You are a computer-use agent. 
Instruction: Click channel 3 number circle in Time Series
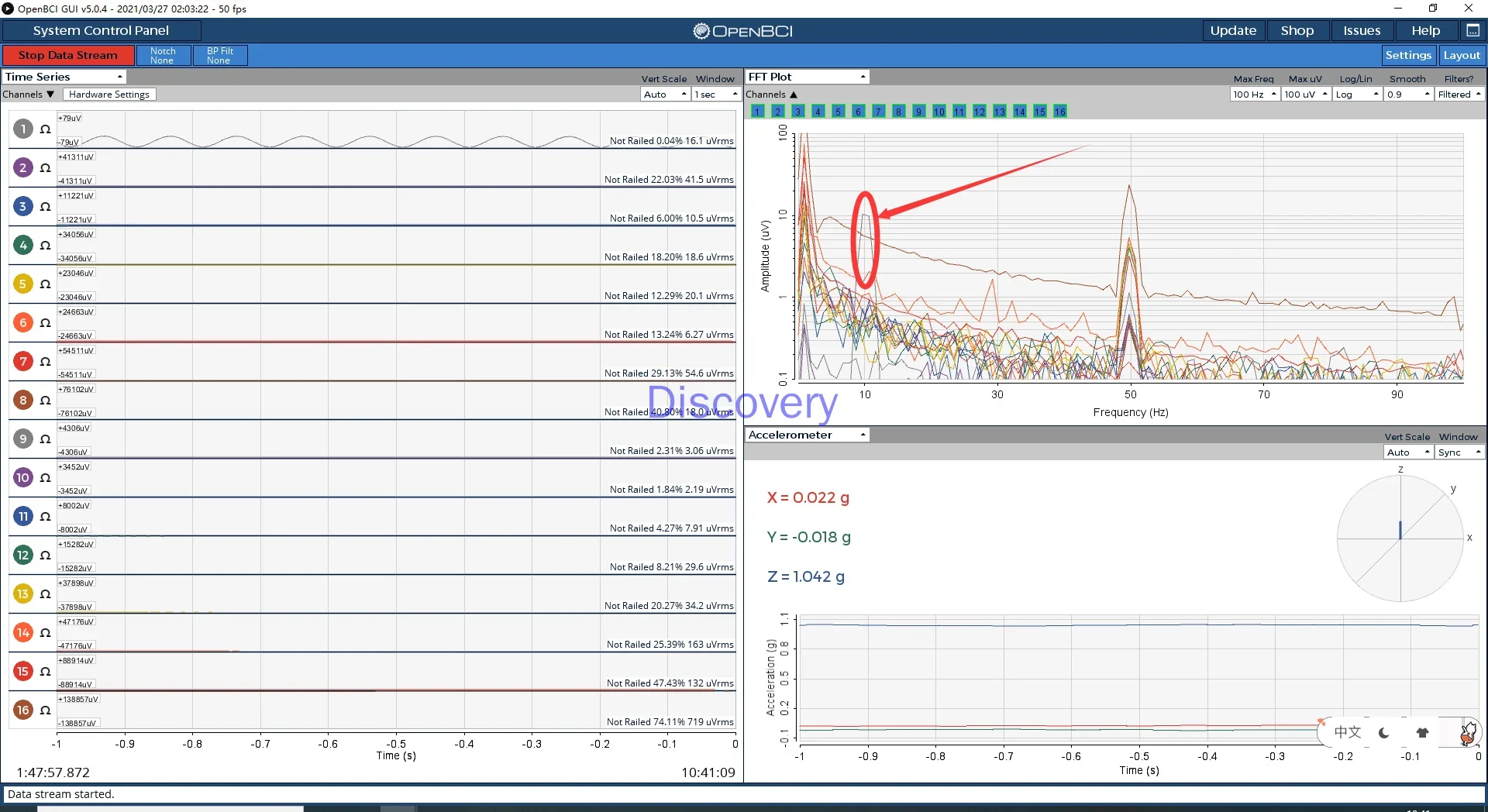tap(23, 206)
